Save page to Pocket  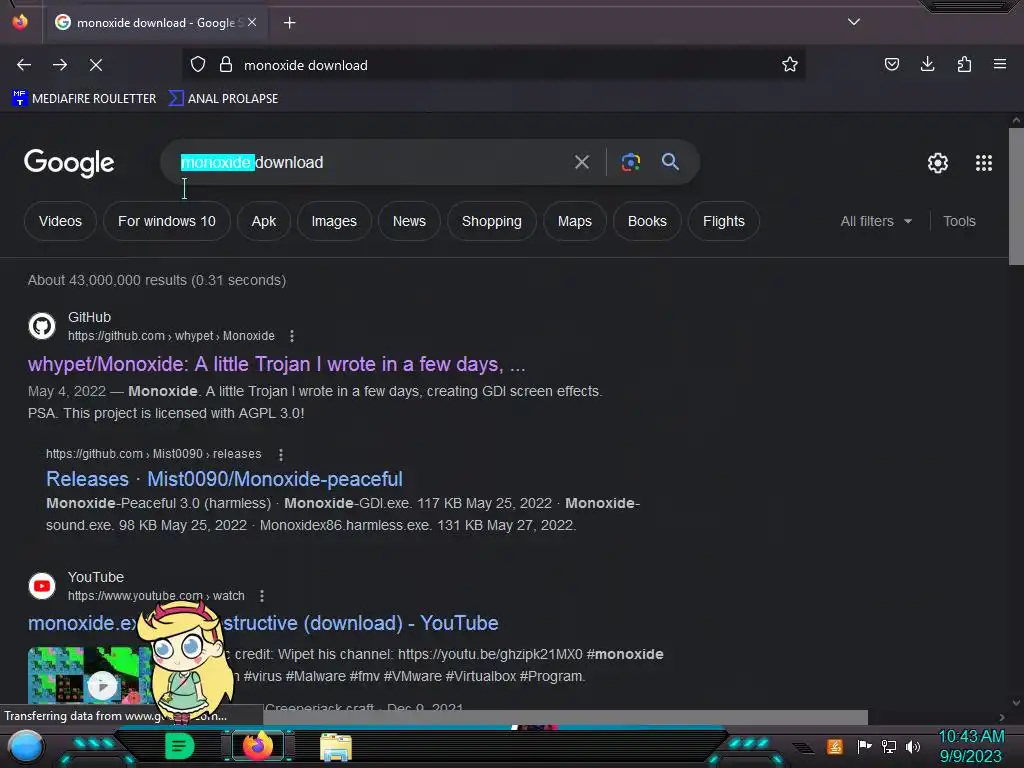coord(891,64)
